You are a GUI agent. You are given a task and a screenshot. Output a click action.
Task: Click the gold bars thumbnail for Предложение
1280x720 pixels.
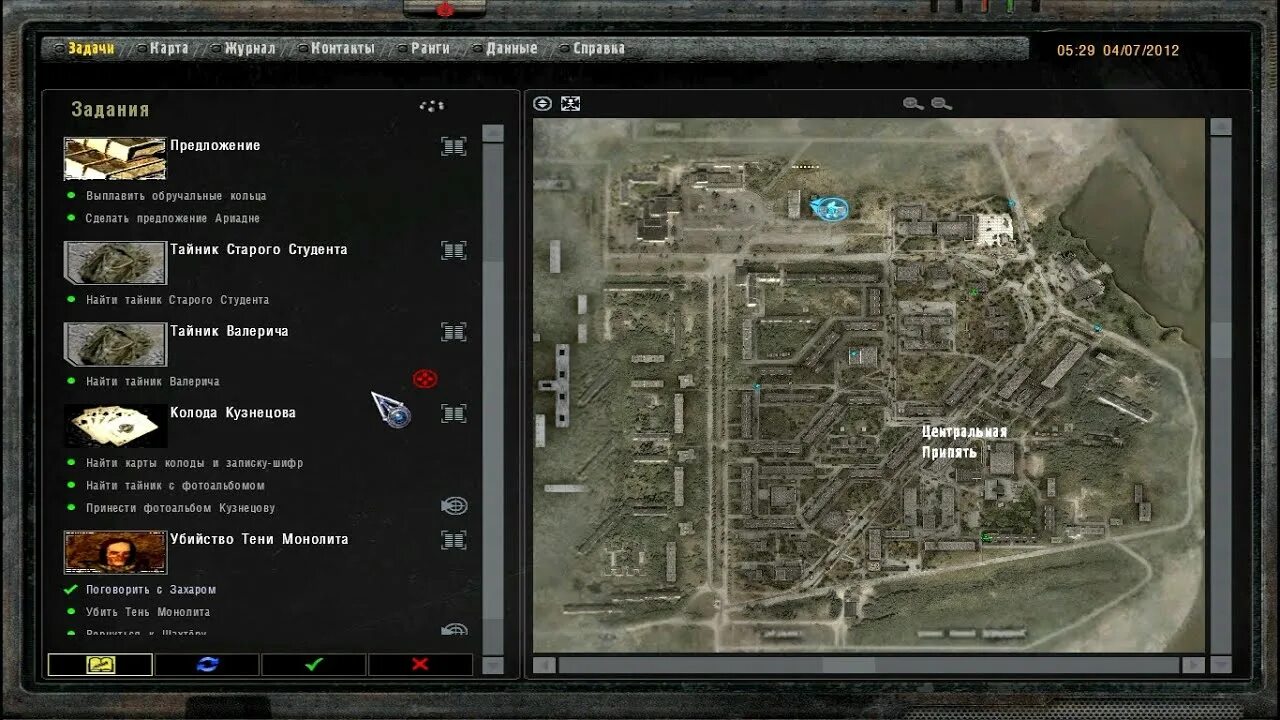coord(115,158)
